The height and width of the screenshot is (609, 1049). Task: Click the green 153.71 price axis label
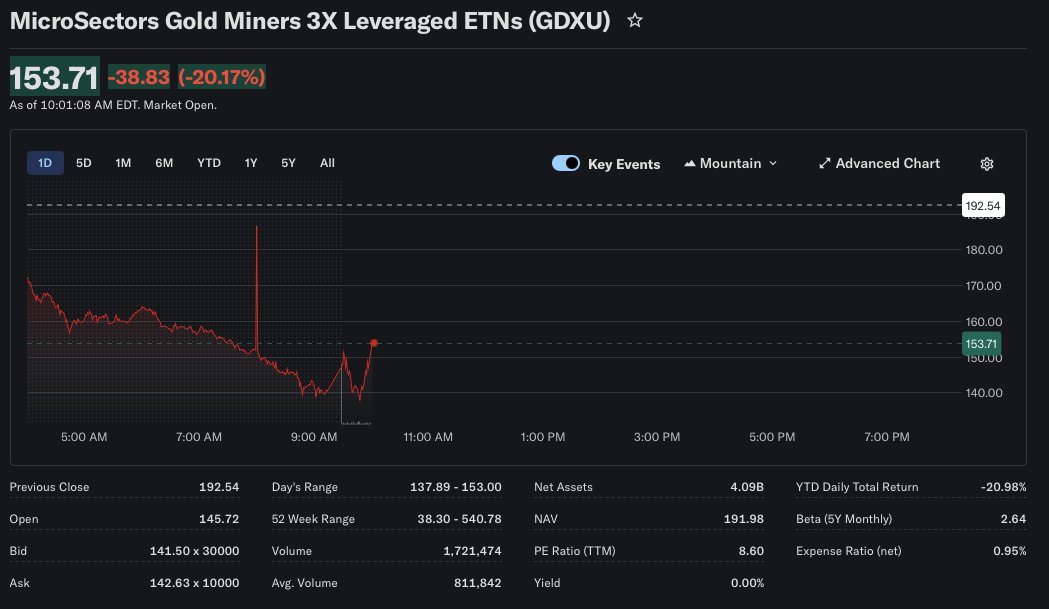pyautogui.click(x=981, y=344)
